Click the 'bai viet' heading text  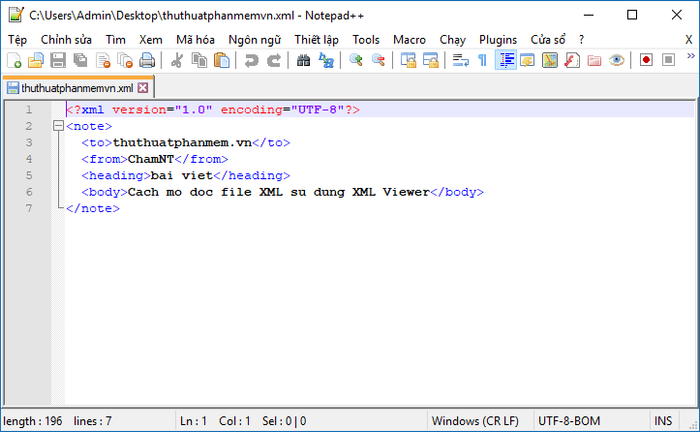pyautogui.click(x=181, y=175)
